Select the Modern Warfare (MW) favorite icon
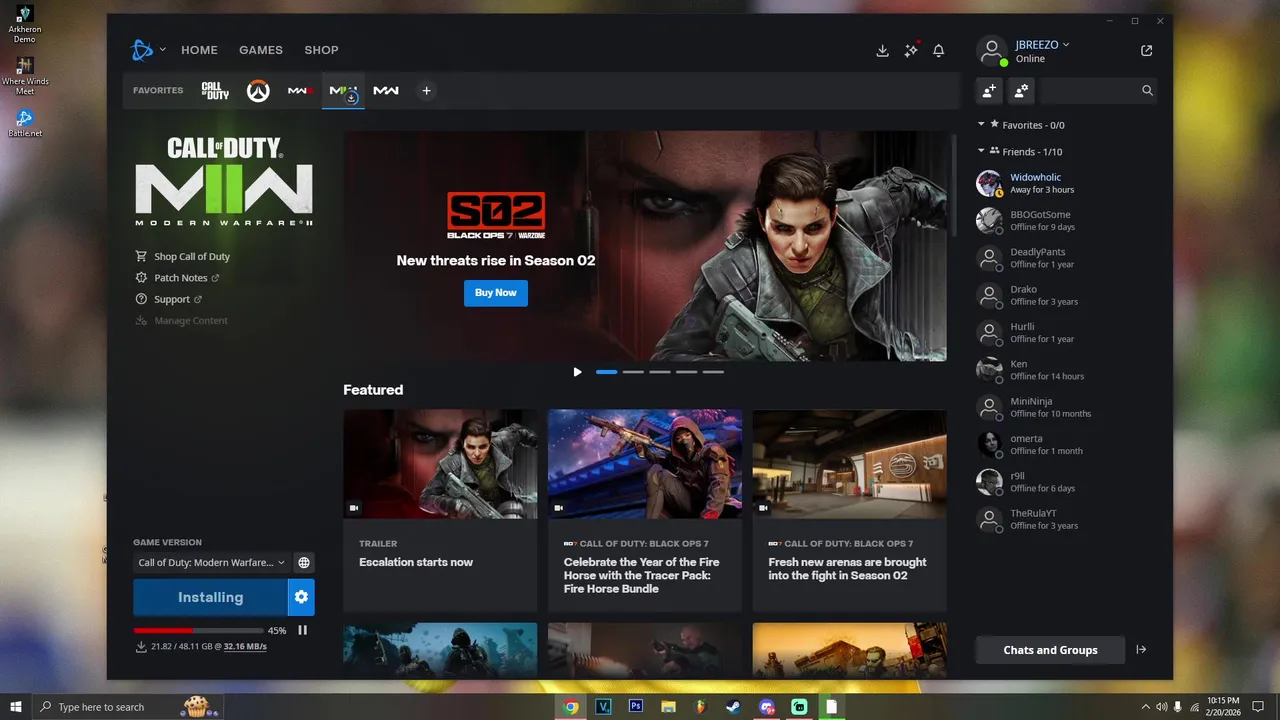 click(x=386, y=91)
